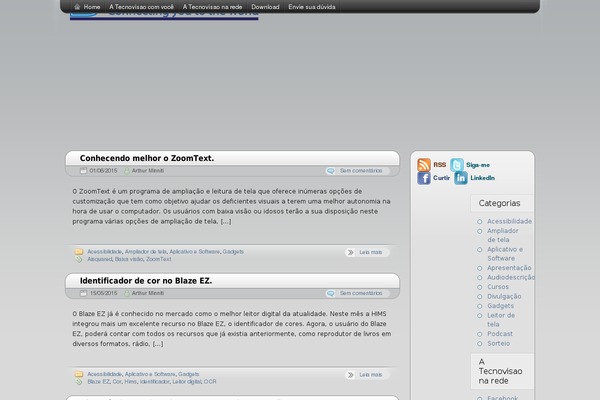Viewport: 600px width, 400px height.
Task: Click the LinkedIn text link
Action: coord(483,178)
